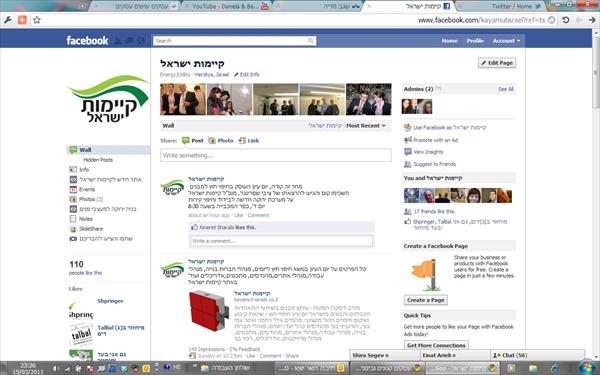The image size is (600, 375).
Task: Go to Profile in Facebook header
Action: click(x=475, y=41)
